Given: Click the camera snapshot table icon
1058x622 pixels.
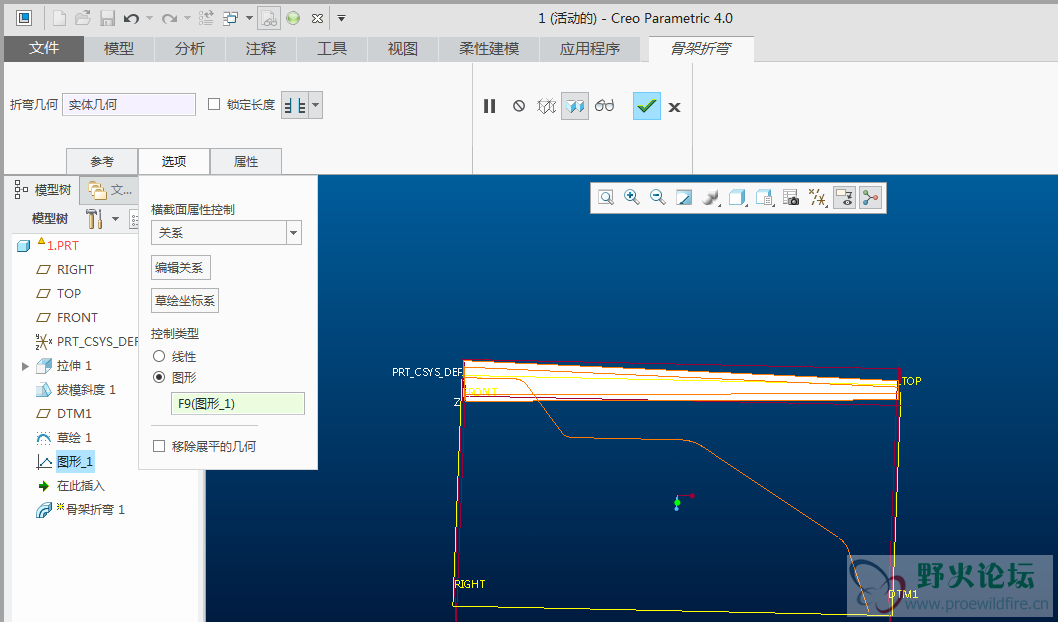Looking at the screenshot, I should tap(791, 198).
